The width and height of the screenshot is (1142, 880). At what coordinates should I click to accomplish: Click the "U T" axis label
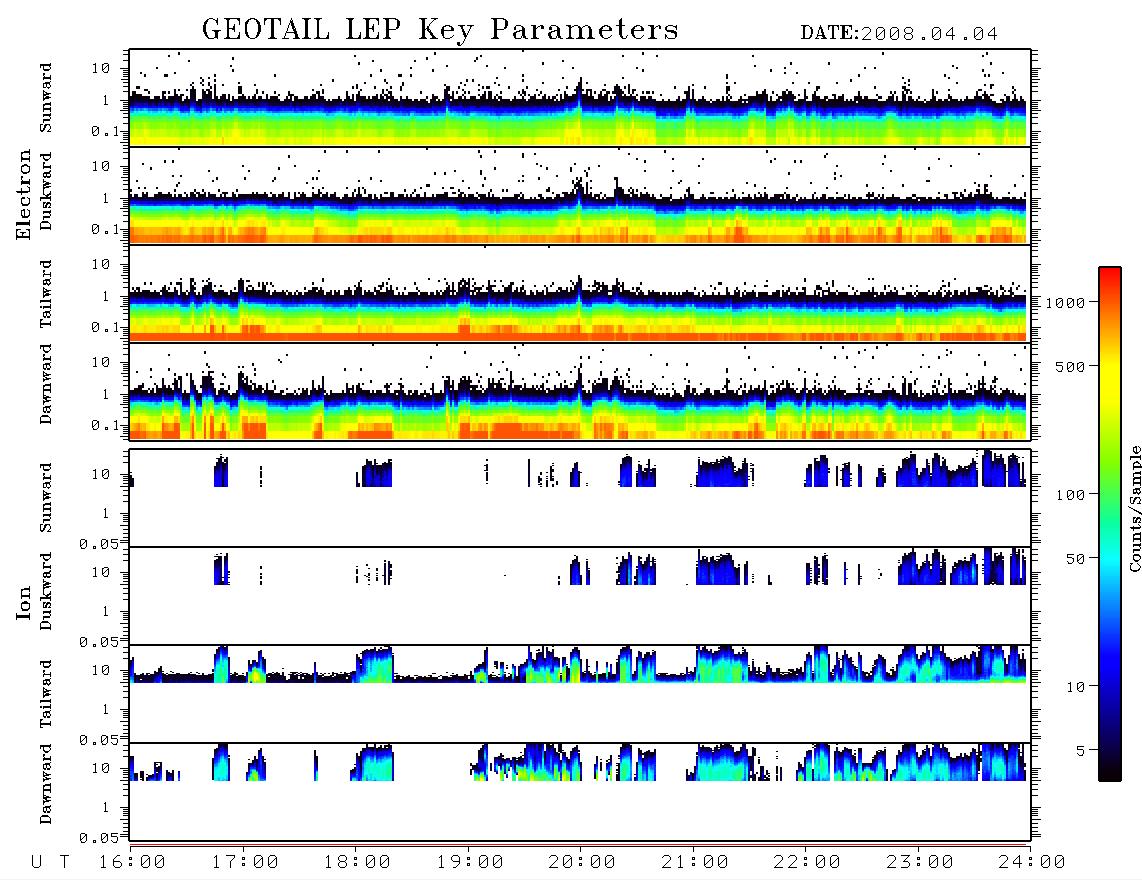coord(51,863)
